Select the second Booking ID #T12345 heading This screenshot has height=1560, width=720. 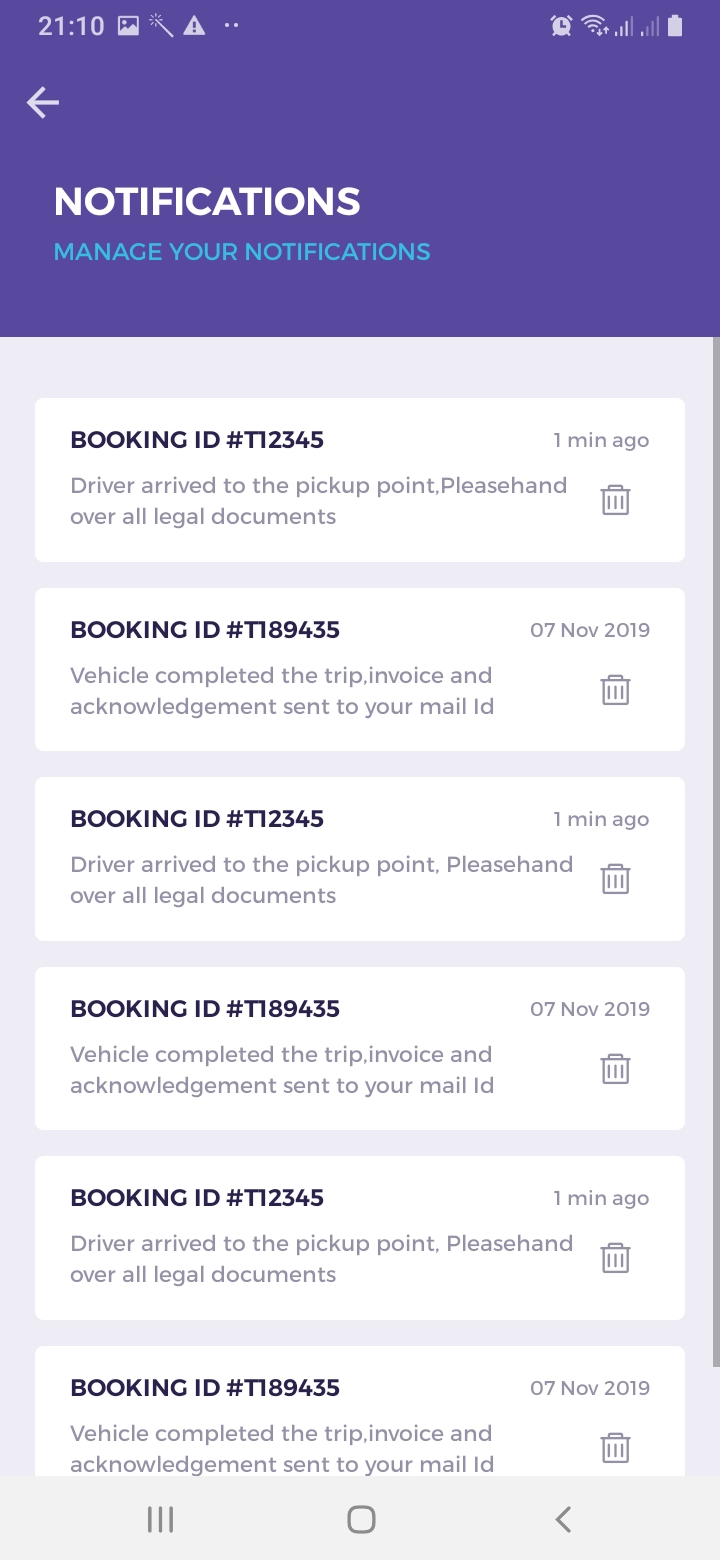(197, 819)
